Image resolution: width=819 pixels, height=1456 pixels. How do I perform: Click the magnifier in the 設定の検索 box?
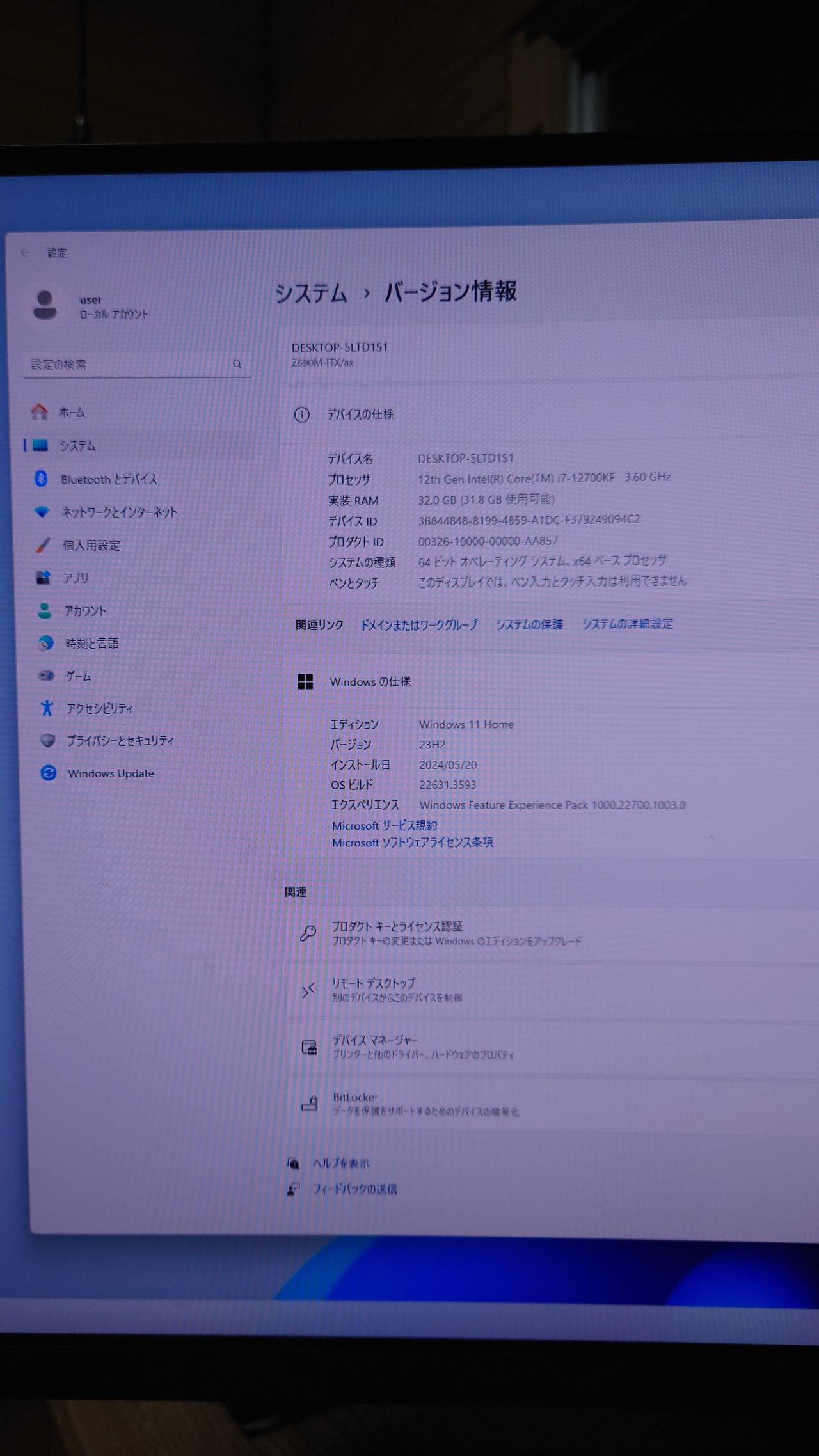(x=237, y=364)
